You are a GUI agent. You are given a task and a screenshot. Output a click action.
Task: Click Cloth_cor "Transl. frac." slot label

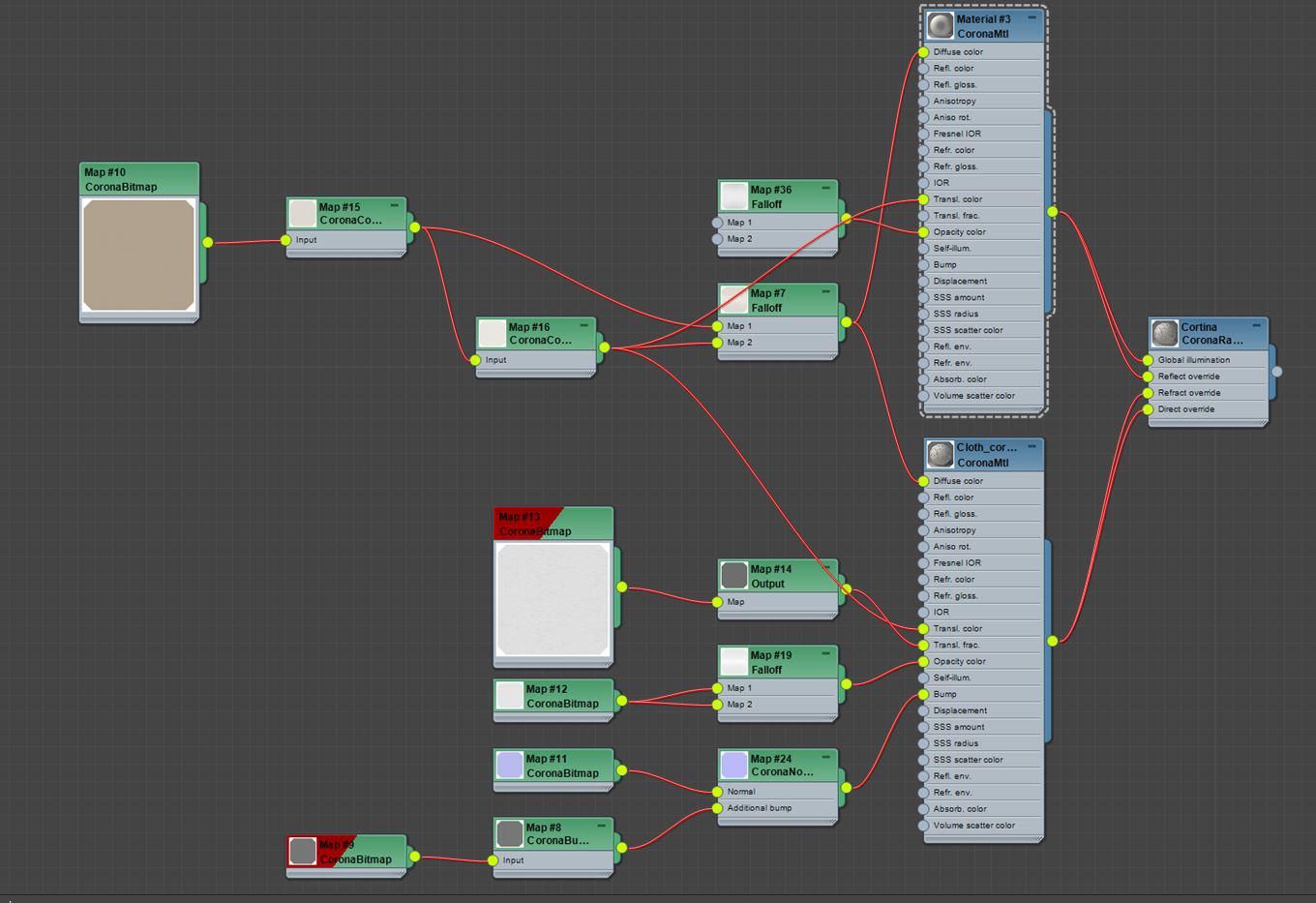tap(957, 645)
